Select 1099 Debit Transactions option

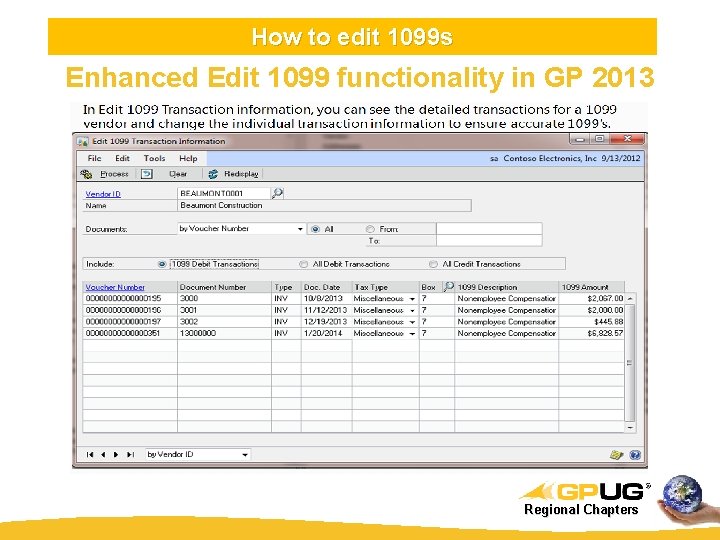[162, 264]
